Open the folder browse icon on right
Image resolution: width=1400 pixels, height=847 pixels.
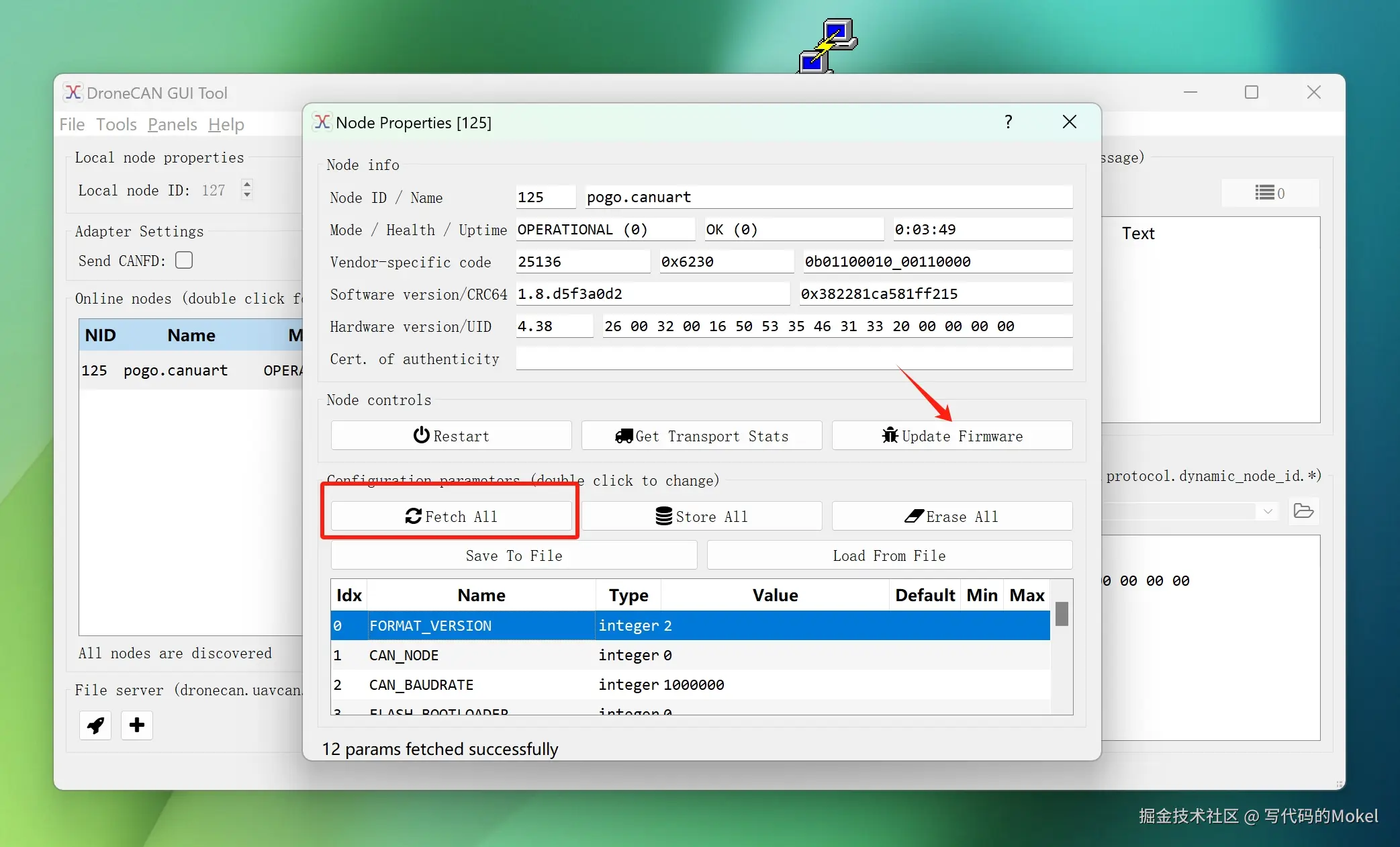pos(1303,511)
